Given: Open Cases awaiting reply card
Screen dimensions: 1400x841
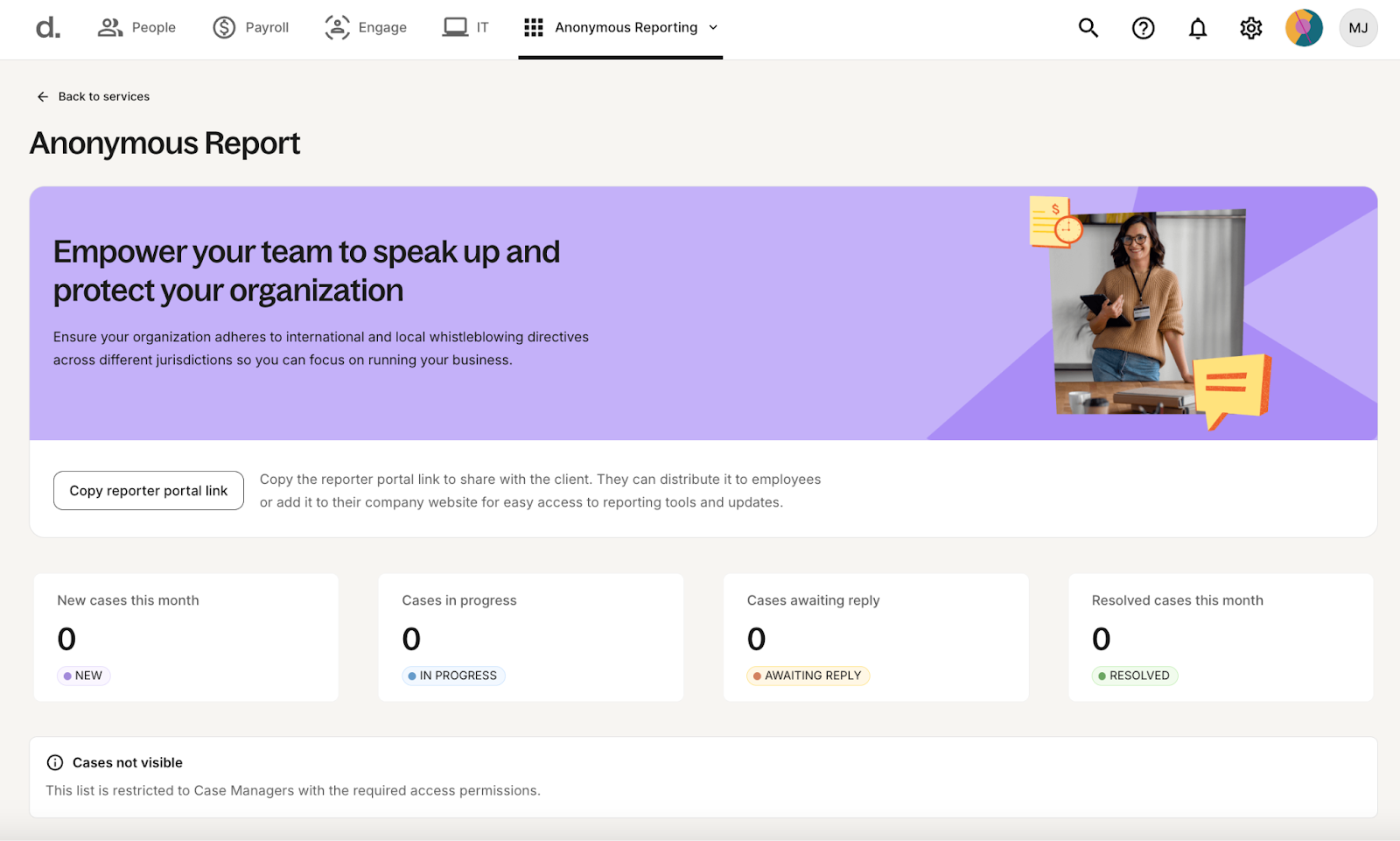Looking at the screenshot, I should (876, 637).
